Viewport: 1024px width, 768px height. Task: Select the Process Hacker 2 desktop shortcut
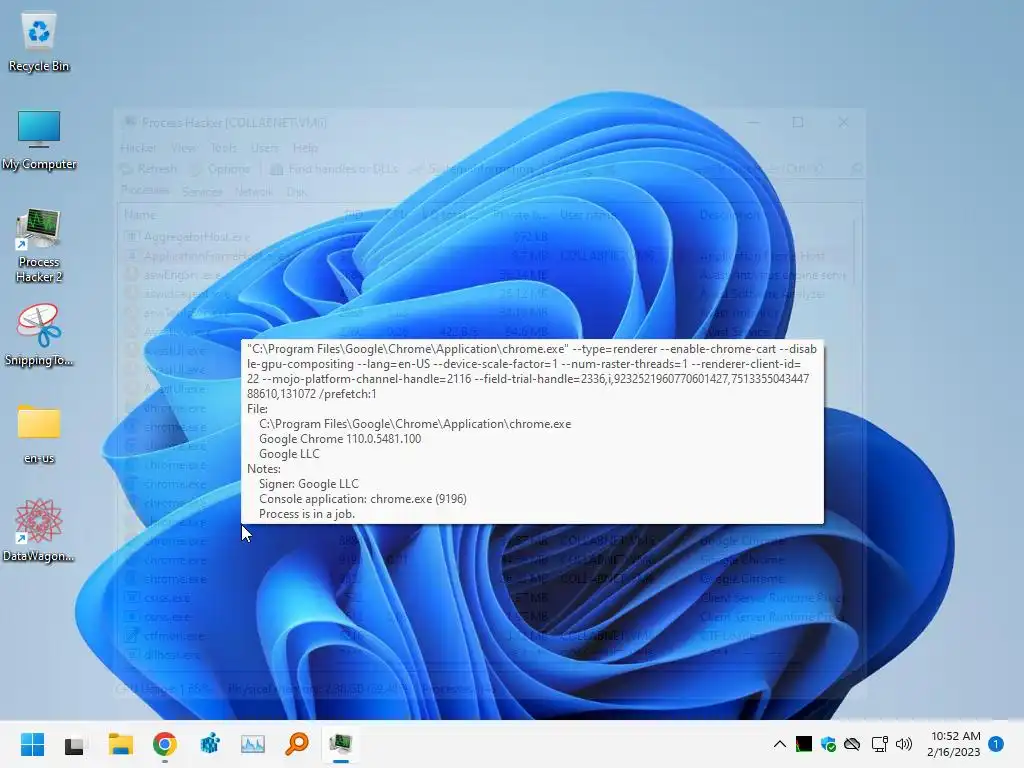click(39, 245)
